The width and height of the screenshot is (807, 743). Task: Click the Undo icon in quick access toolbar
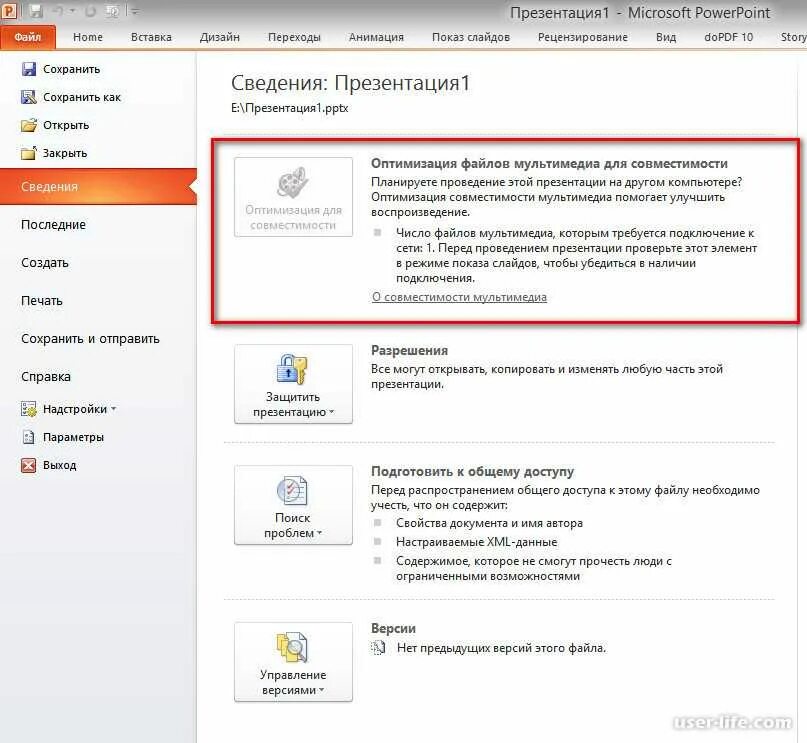(x=58, y=11)
